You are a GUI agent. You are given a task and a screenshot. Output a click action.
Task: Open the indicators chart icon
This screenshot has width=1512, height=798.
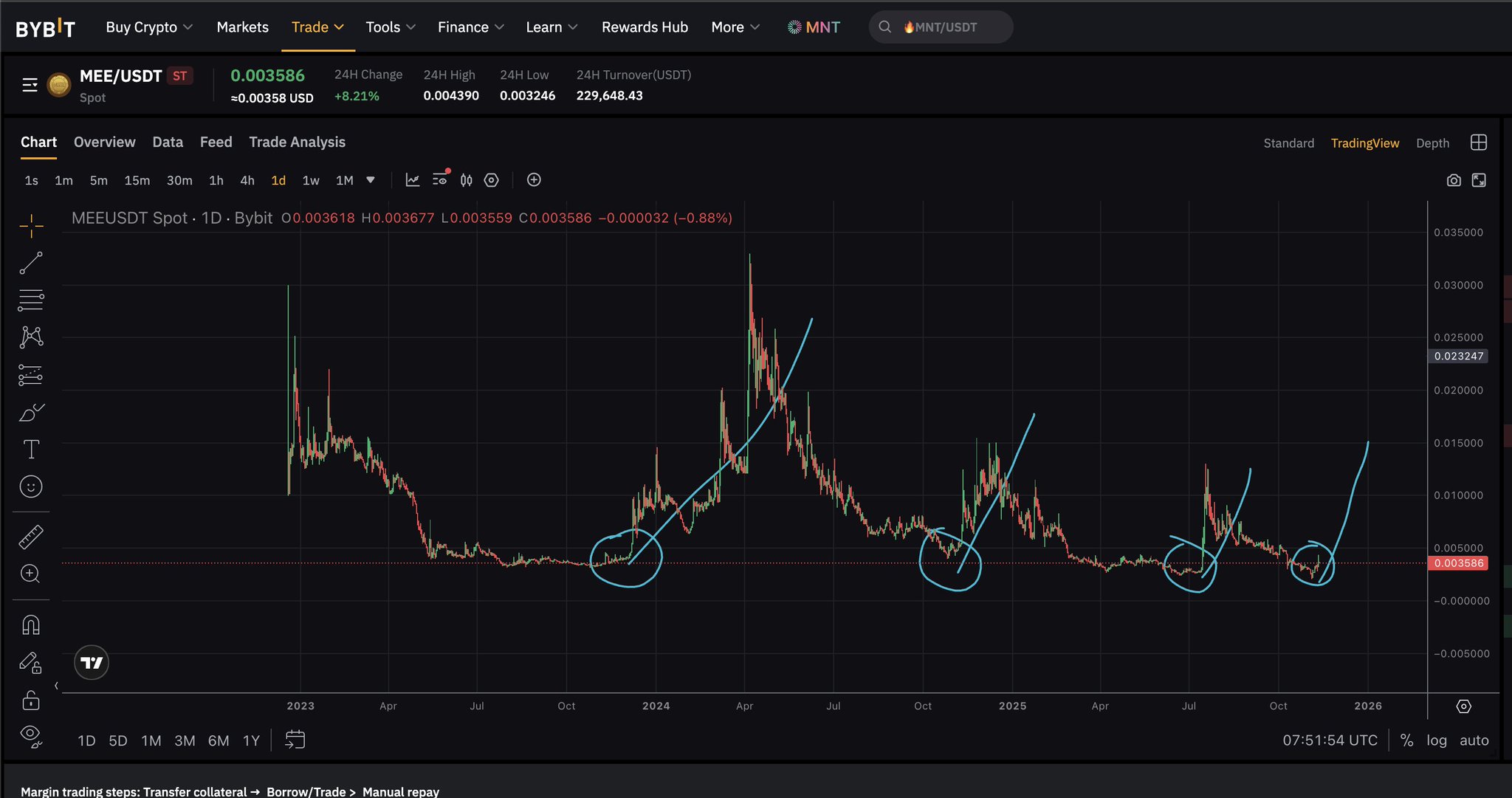(413, 180)
